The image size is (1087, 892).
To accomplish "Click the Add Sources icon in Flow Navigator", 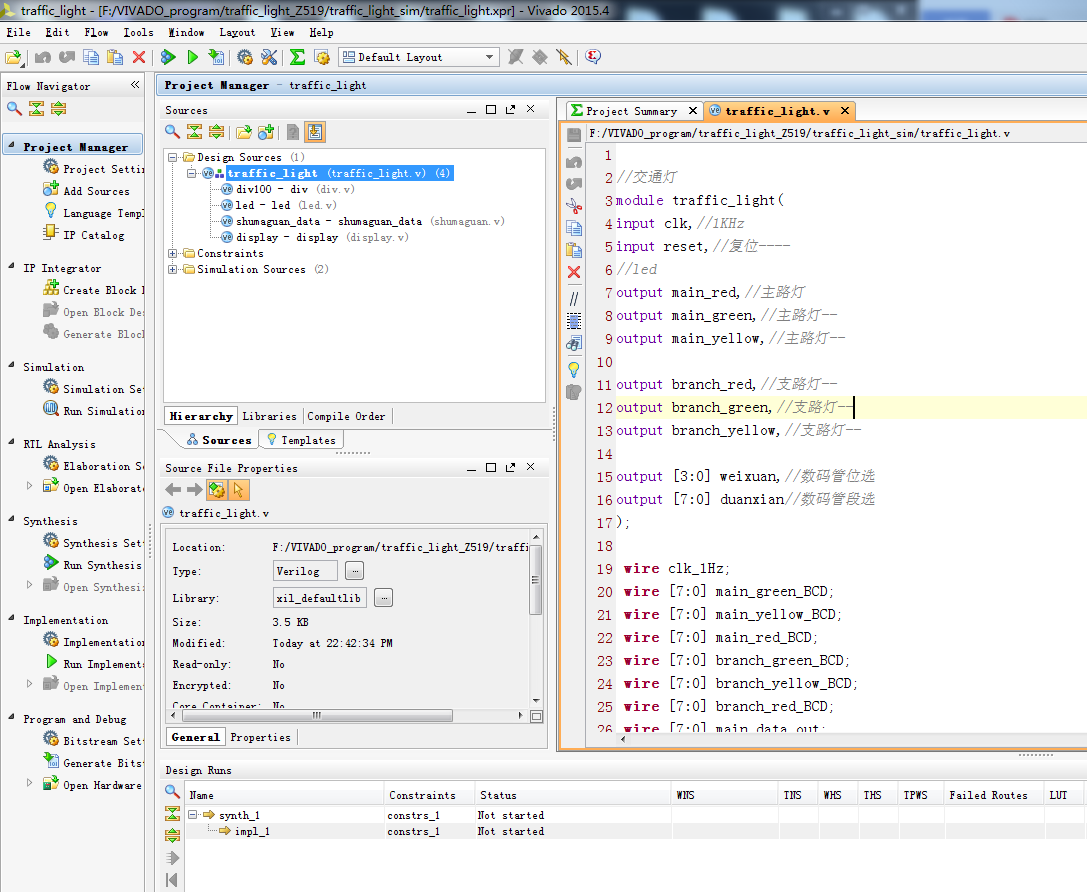I will pos(51,189).
